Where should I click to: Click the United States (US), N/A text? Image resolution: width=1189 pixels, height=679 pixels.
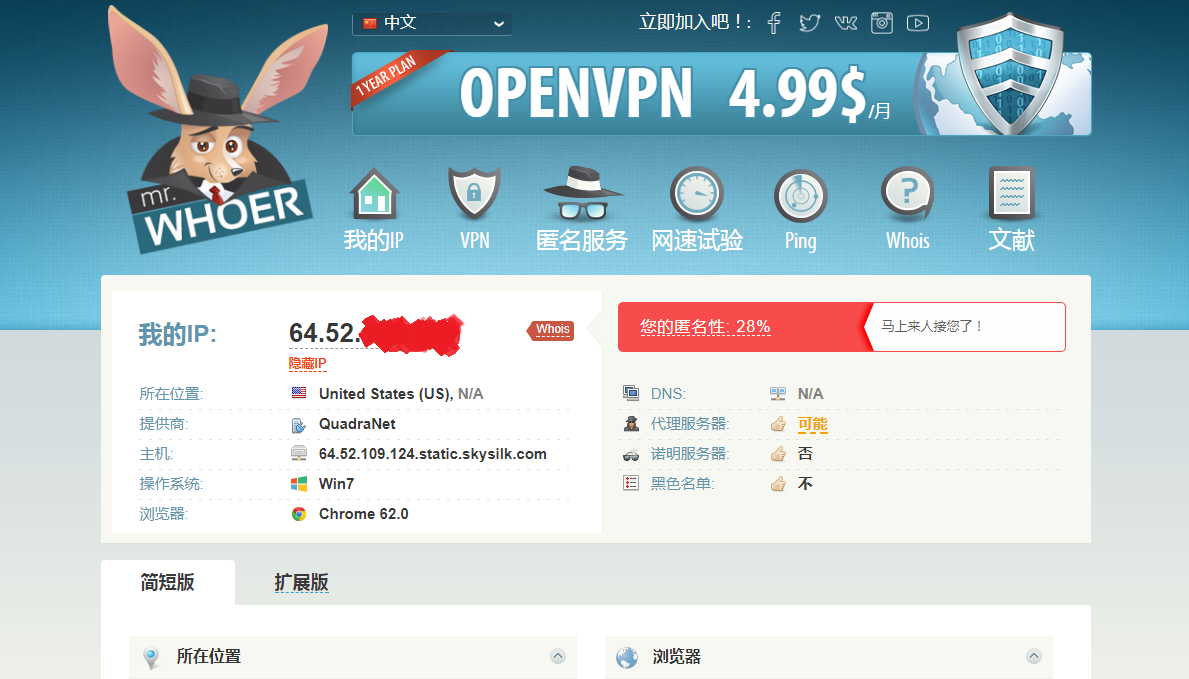400,394
